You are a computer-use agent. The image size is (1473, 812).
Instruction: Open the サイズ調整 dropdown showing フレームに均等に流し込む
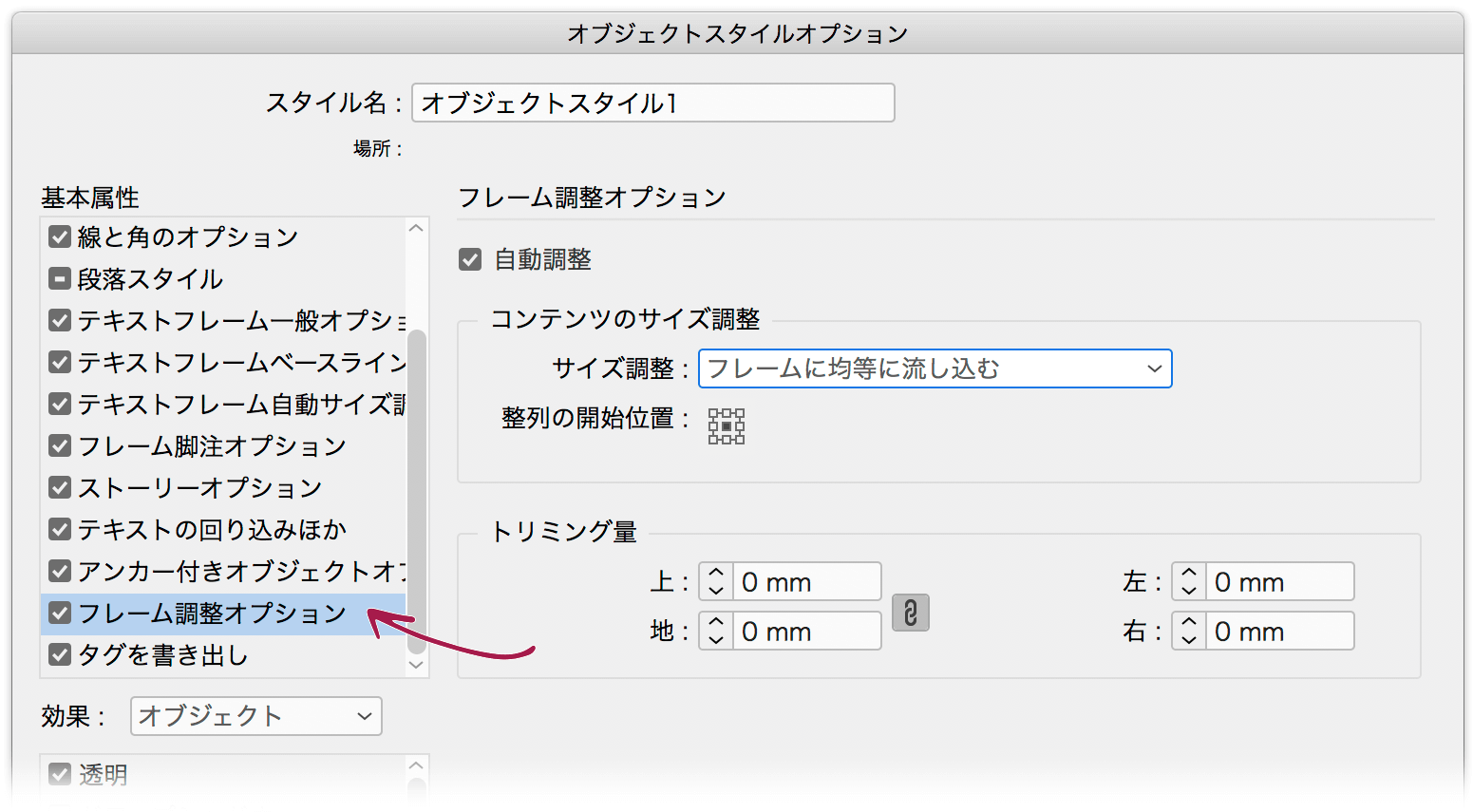[x=935, y=368]
